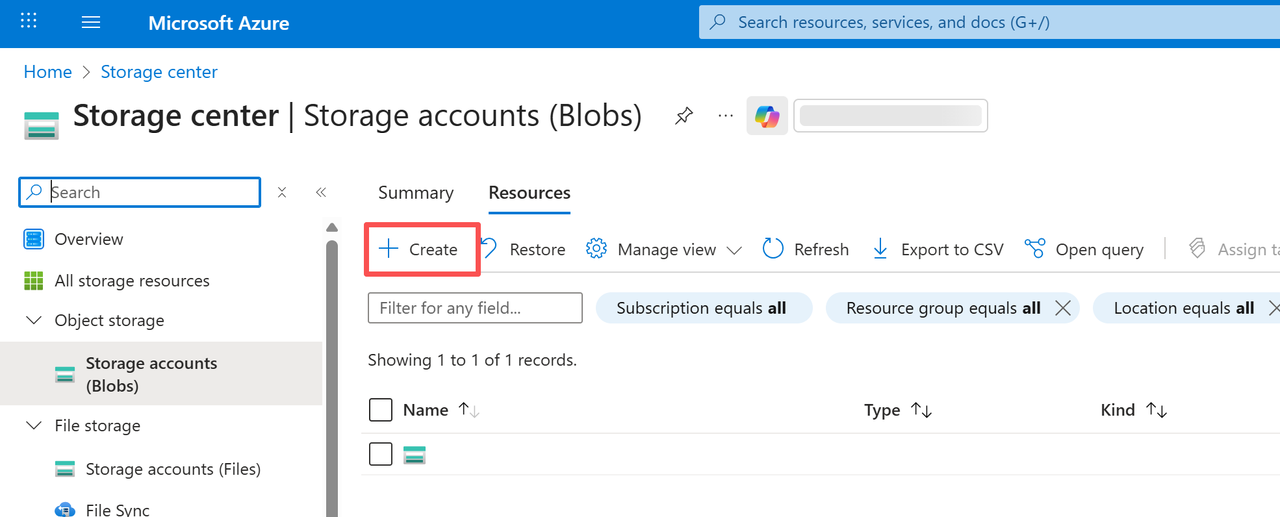The width and height of the screenshot is (1280, 517).
Task: Type in the Filter for any field box
Action: 475,308
